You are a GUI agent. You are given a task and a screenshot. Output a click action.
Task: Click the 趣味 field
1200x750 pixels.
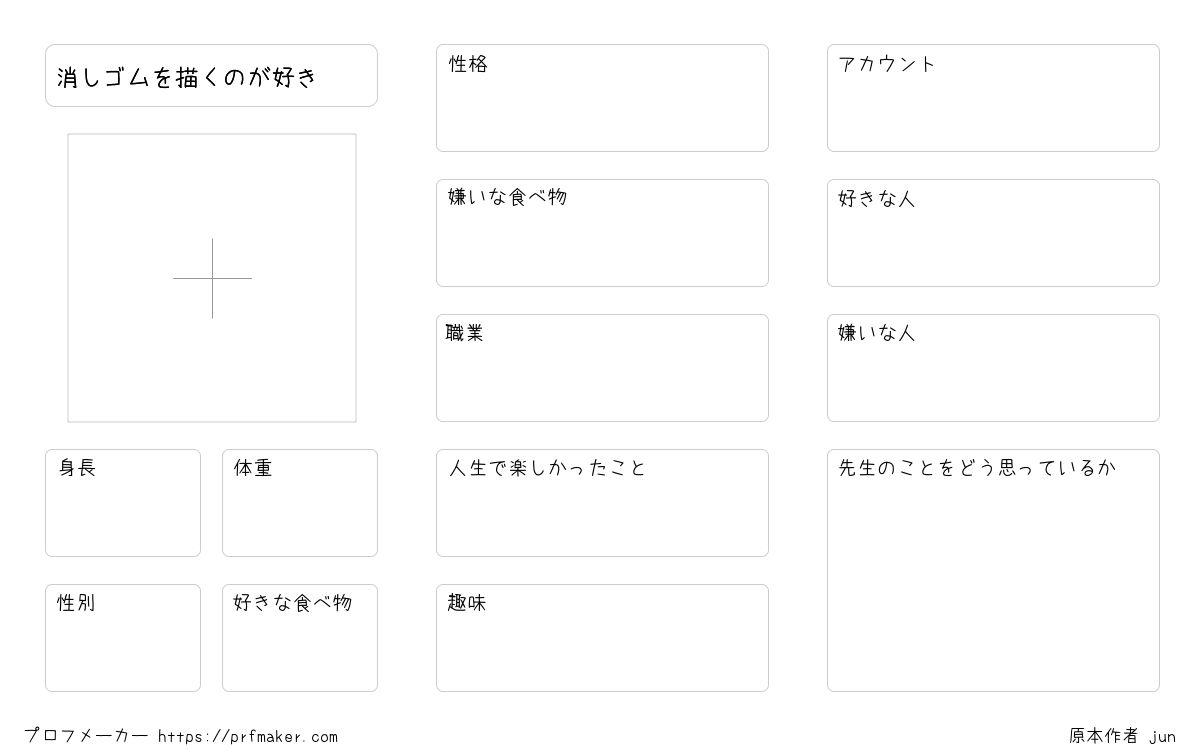(x=602, y=638)
